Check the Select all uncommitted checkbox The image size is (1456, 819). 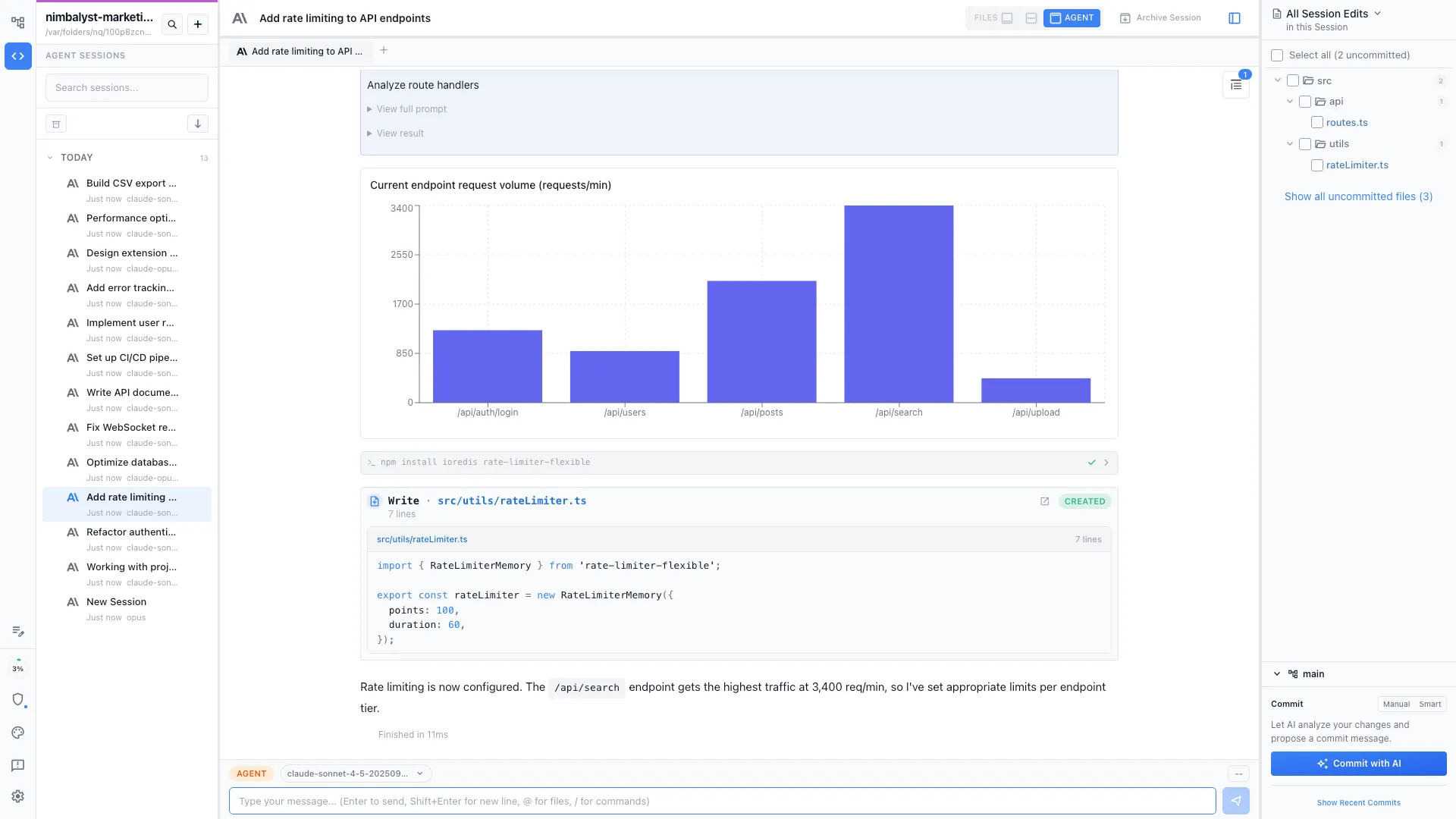1277,55
